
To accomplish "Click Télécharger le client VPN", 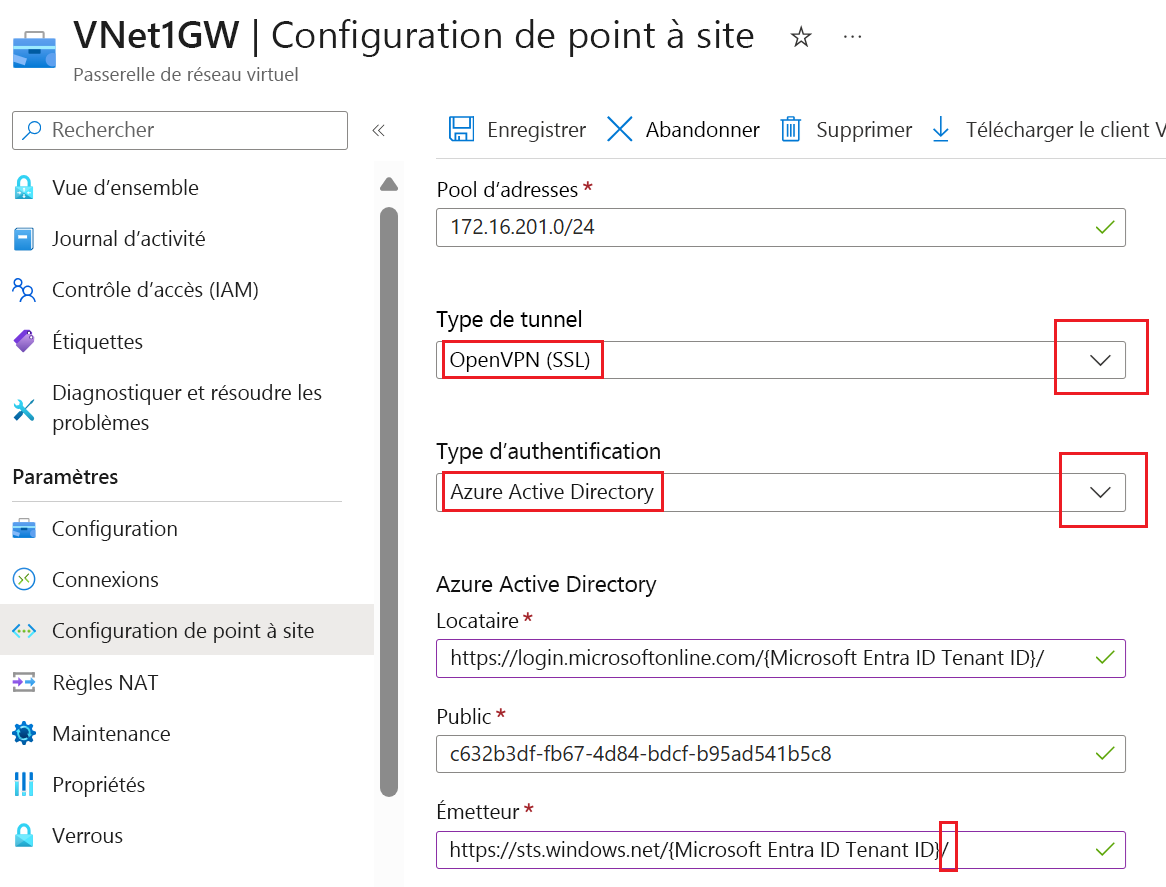I will (x=1049, y=129).
